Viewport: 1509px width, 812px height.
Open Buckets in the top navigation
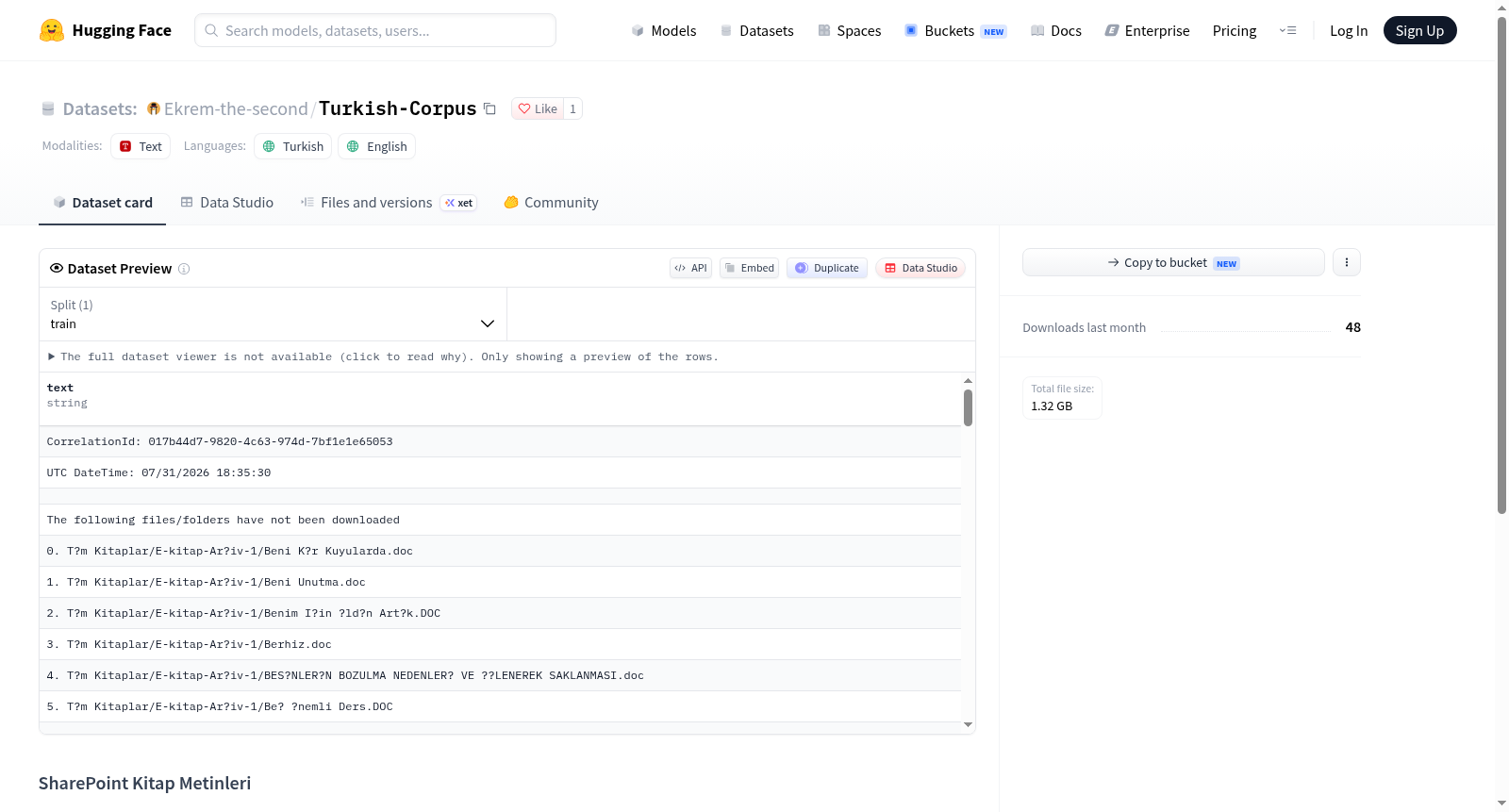(x=955, y=30)
